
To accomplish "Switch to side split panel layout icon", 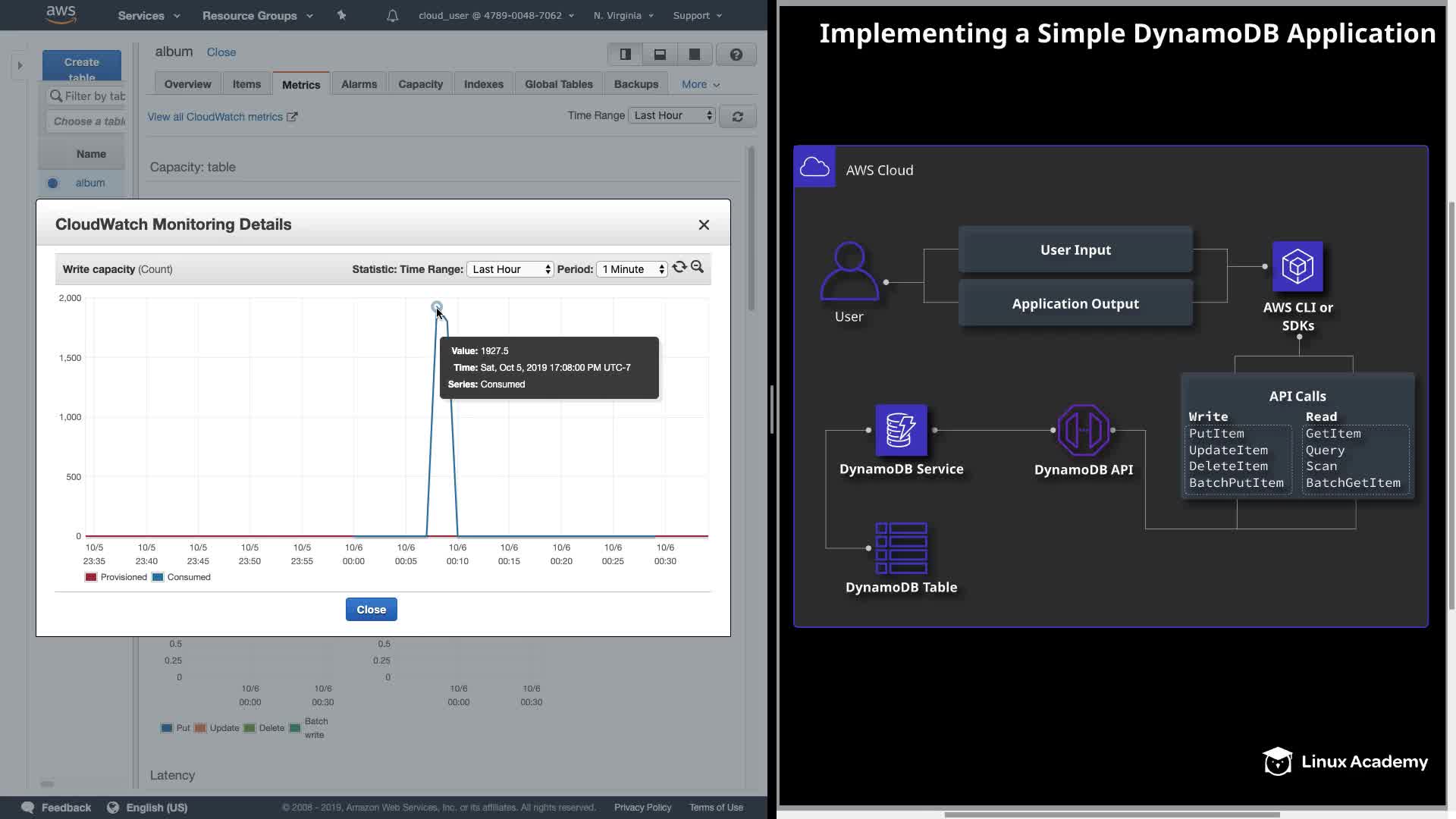I will click(626, 55).
